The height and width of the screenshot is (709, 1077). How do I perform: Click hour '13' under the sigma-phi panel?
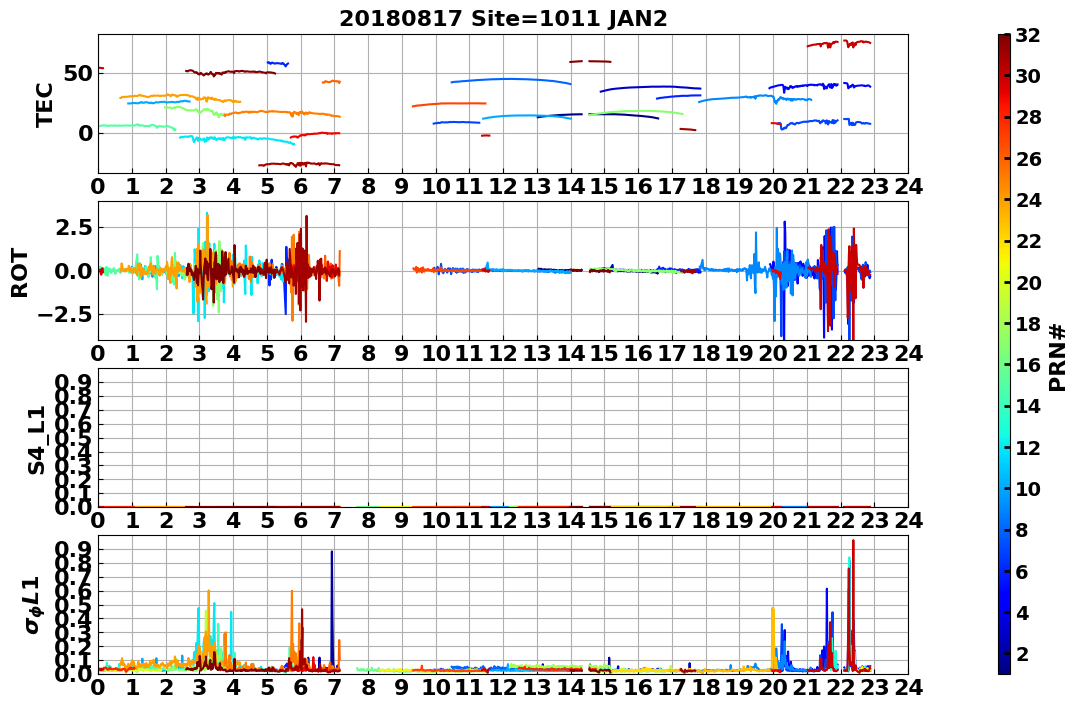537,687
